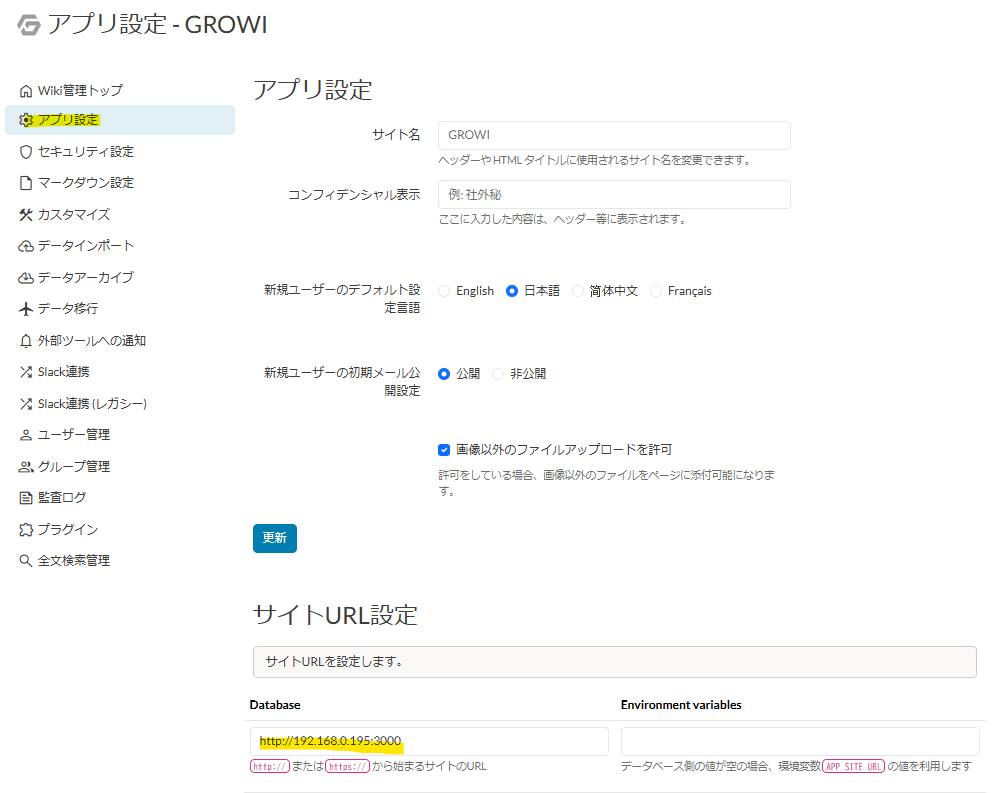Click the puzzle piece icon beside プラグイン
Image resolution: width=1005 pixels, height=793 pixels.
(26, 530)
